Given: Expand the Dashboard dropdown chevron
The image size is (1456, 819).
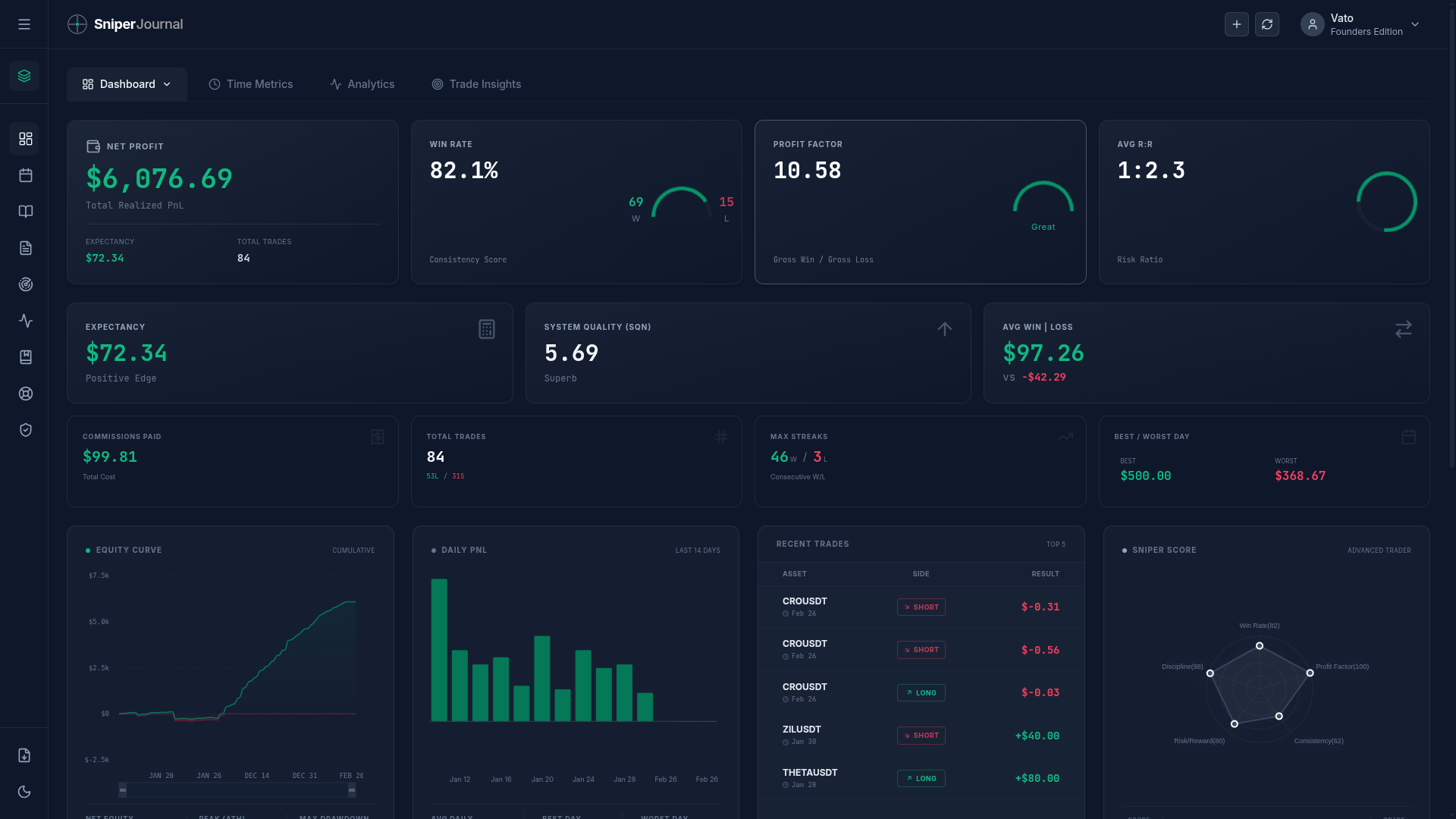Looking at the screenshot, I should 167,84.
